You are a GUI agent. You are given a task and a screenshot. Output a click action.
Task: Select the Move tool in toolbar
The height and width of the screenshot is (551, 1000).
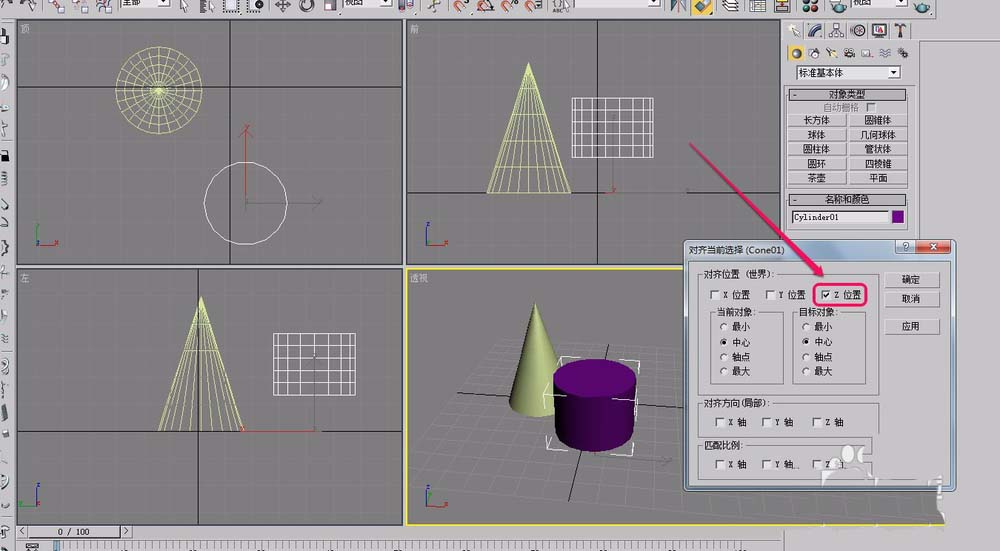pos(282,6)
